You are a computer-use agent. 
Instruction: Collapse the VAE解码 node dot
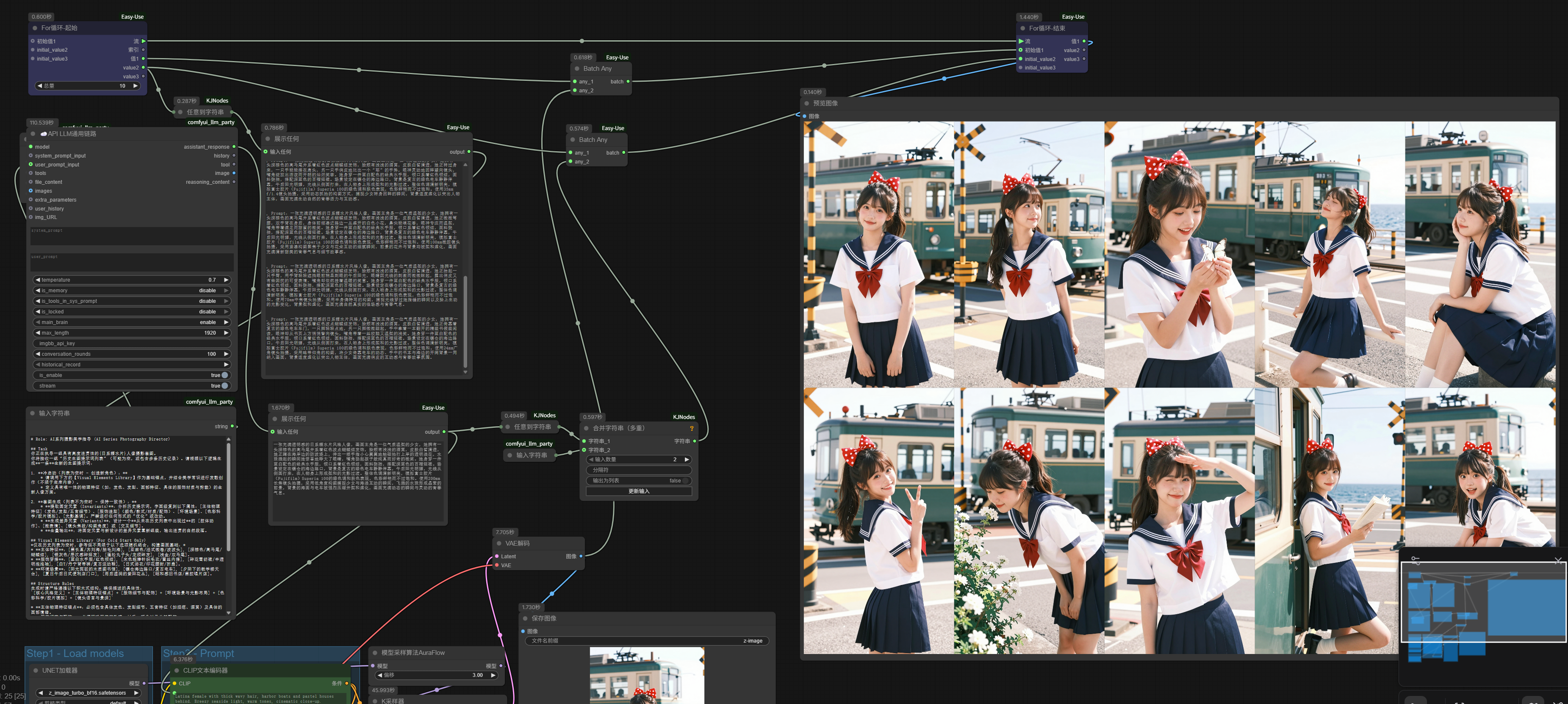[x=499, y=543]
